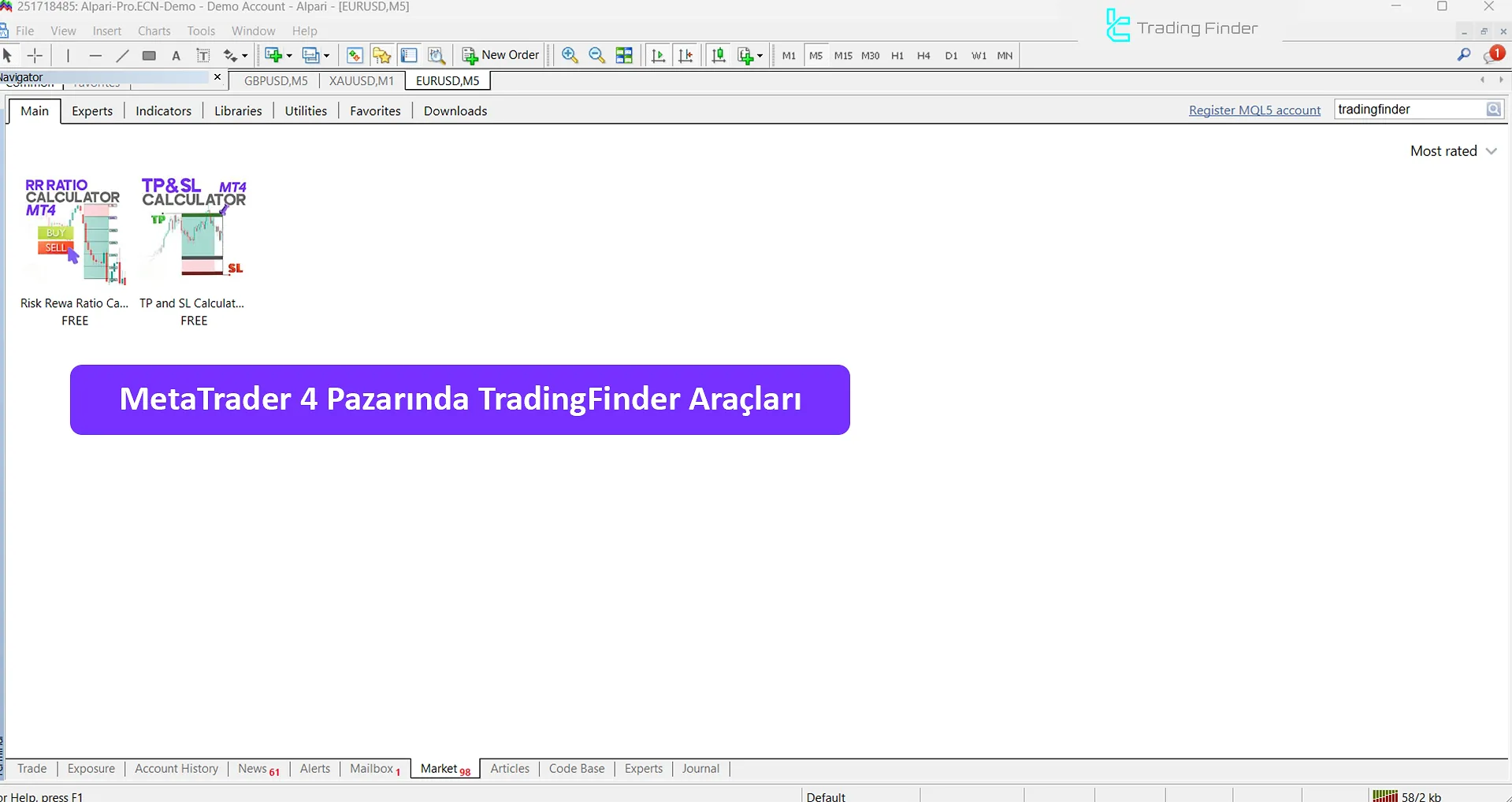Open the Tools menu

(201, 31)
